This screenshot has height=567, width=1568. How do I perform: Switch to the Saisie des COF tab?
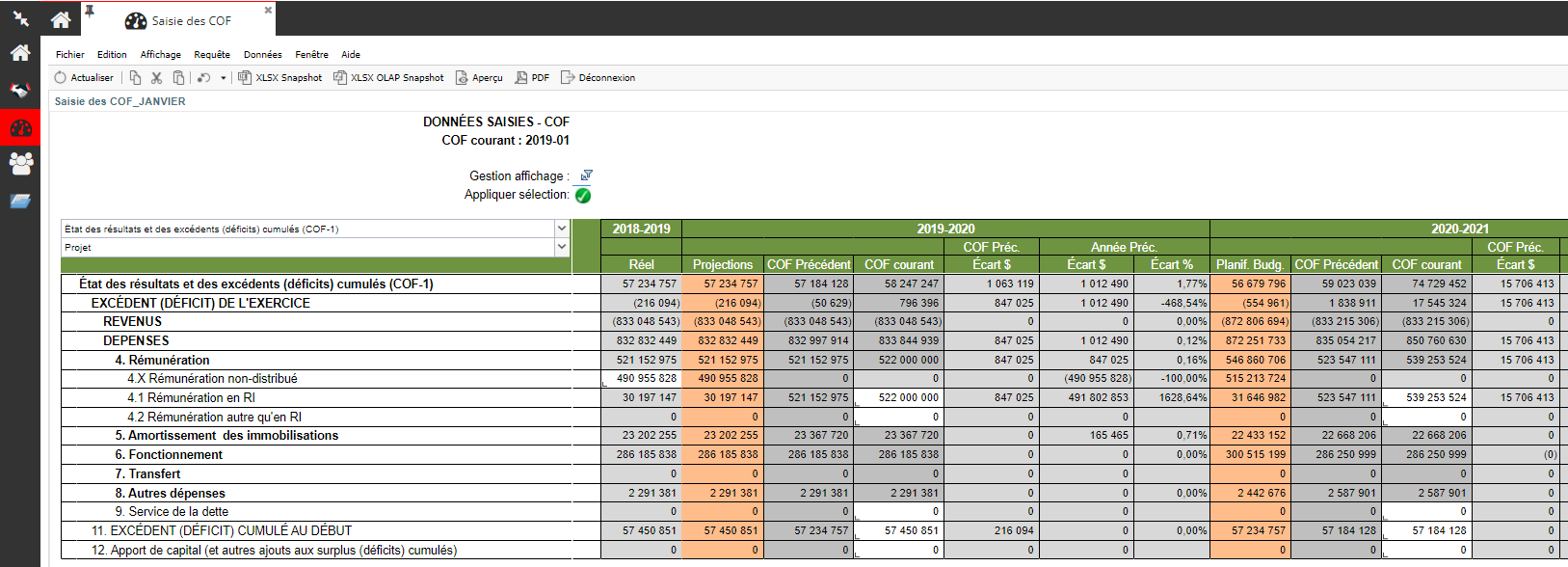(x=179, y=20)
